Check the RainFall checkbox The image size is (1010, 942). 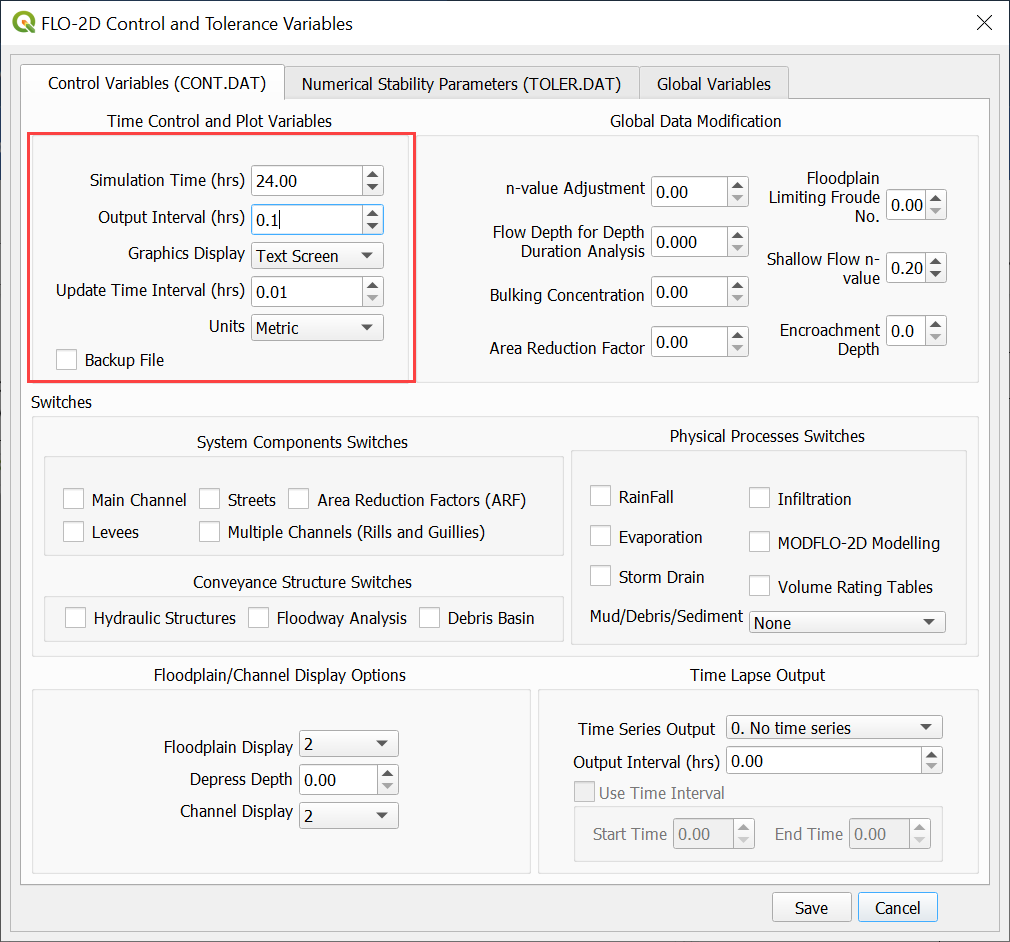(x=601, y=497)
